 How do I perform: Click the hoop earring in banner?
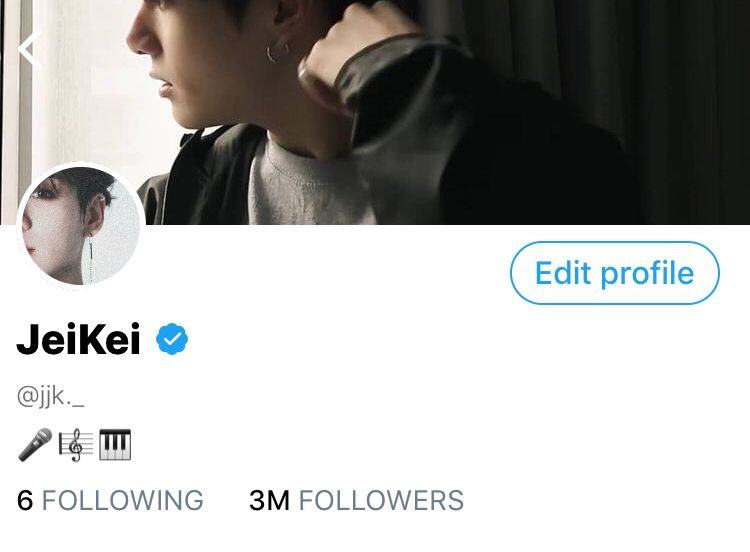click(x=277, y=52)
